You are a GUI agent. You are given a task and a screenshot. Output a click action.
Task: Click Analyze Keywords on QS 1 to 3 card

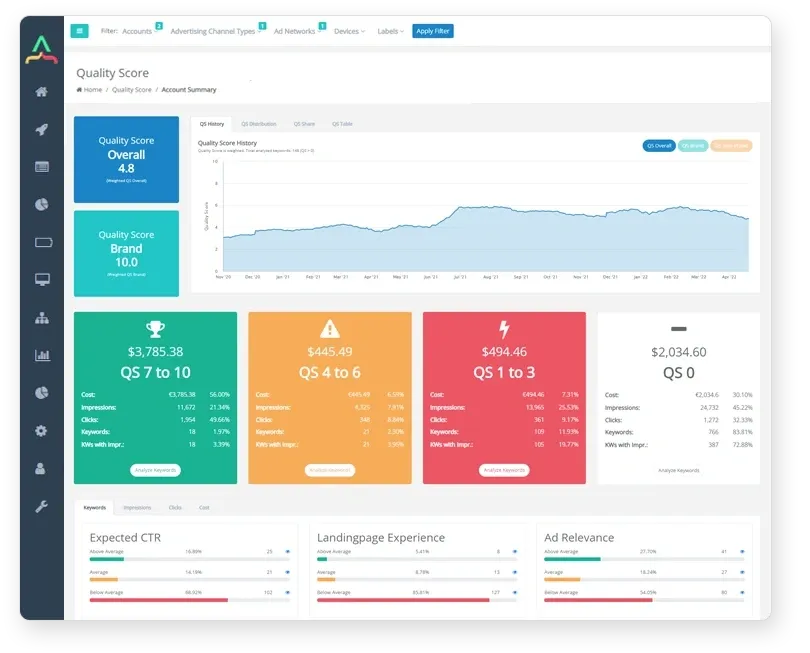tap(504, 470)
